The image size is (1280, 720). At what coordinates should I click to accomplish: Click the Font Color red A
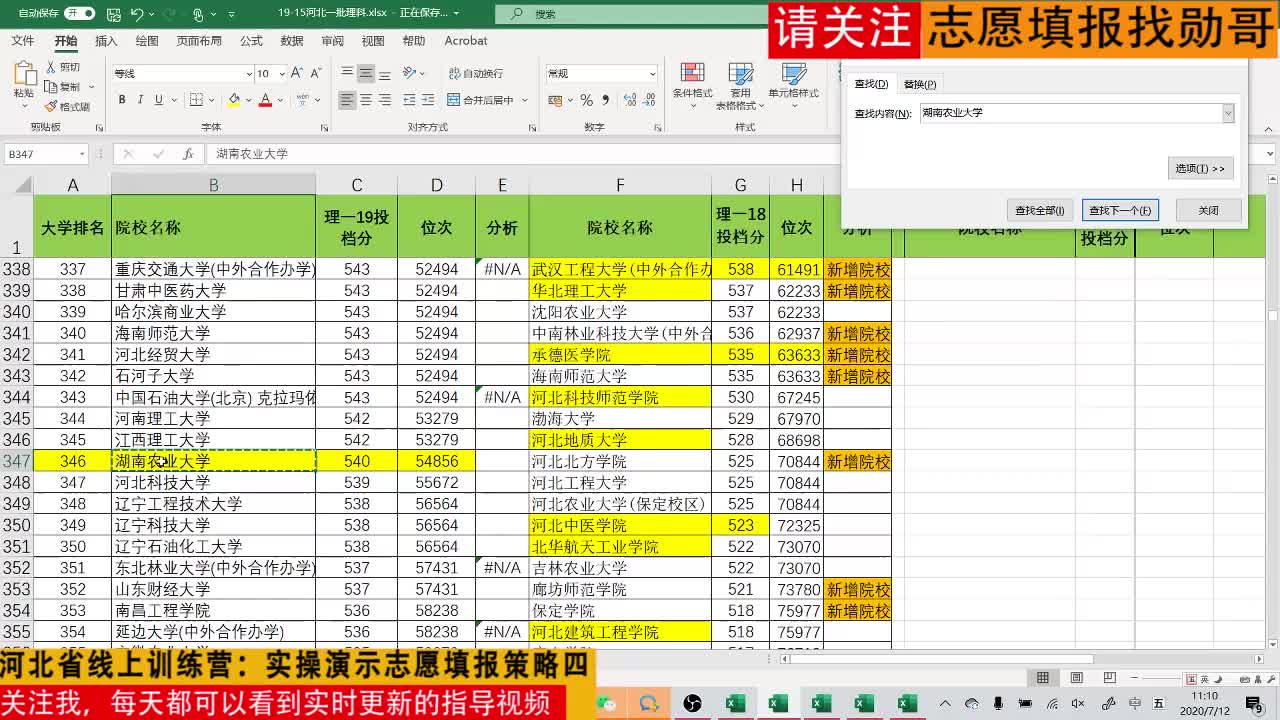point(265,100)
